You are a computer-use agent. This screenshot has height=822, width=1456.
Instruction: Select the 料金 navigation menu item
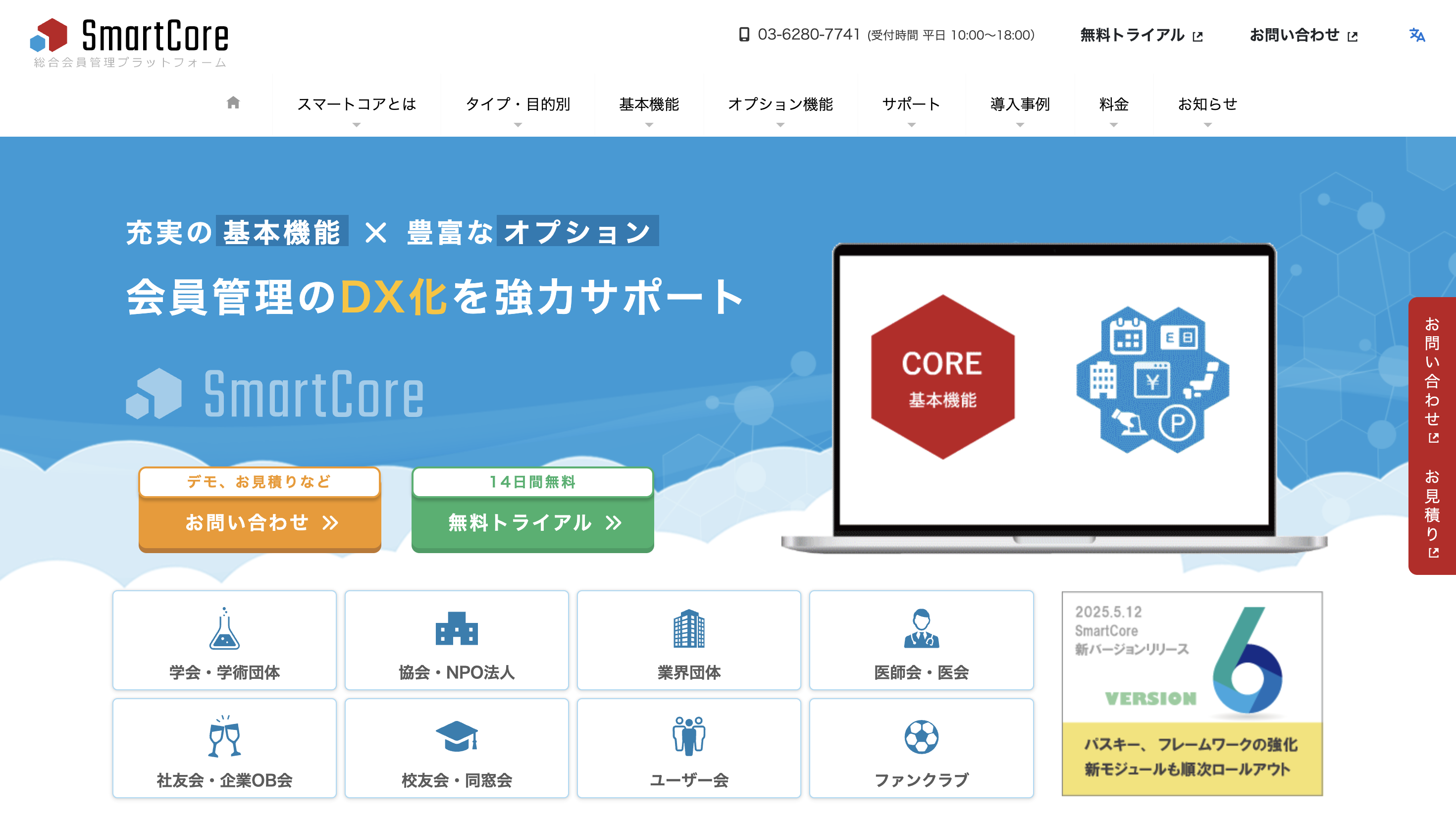click(1113, 104)
